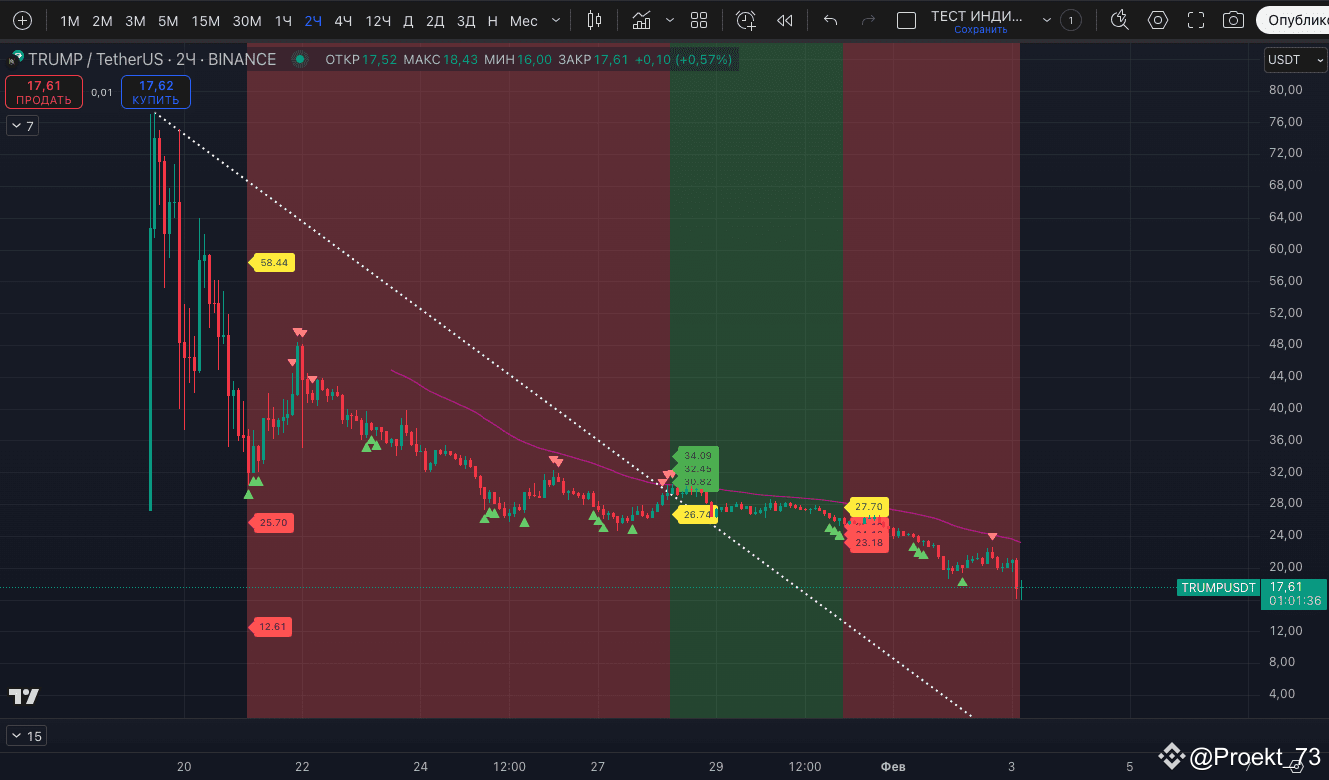Click the green market status dot
This screenshot has width=1329, height=780.
[x=299, y=60]
